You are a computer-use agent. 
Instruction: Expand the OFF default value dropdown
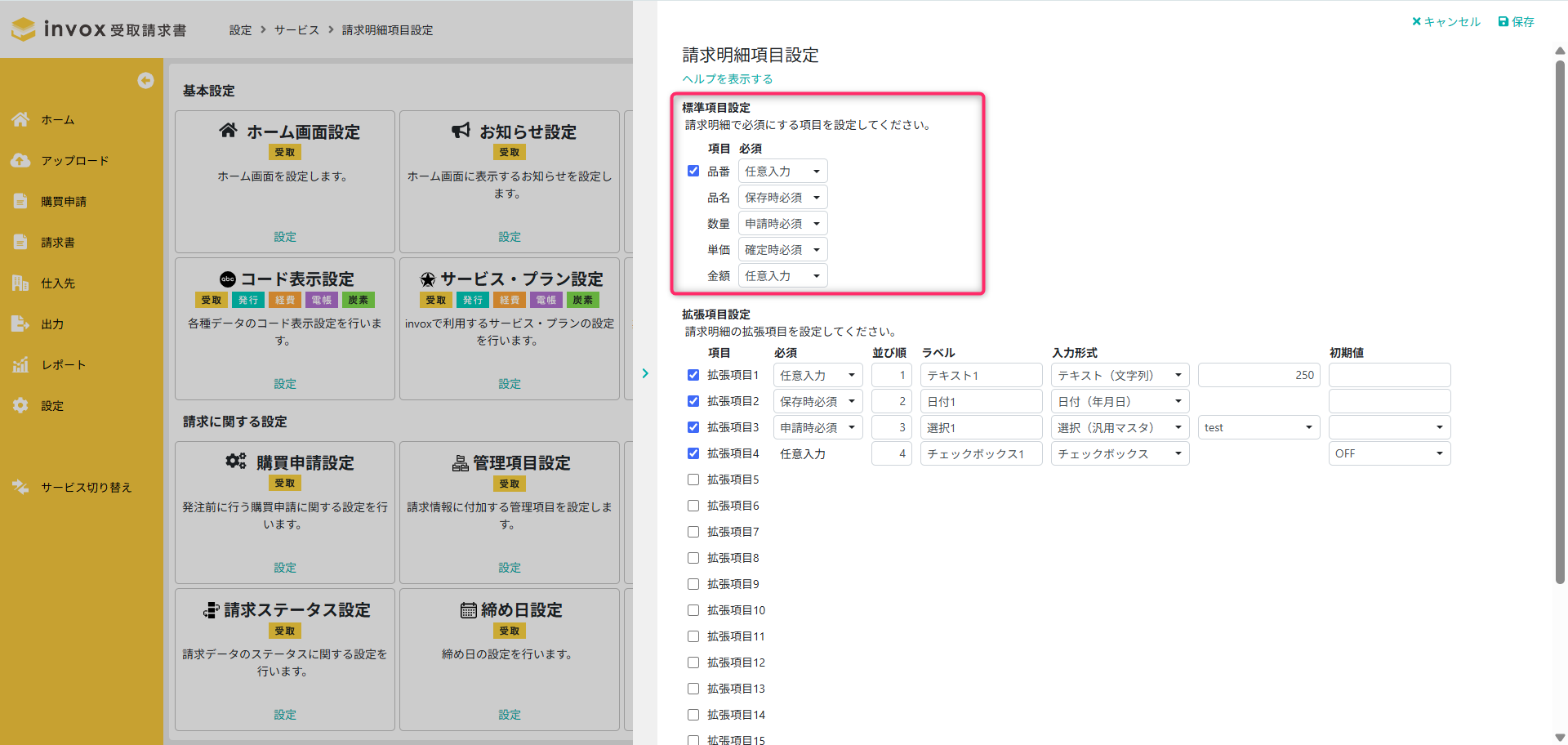click(1388, 453)
